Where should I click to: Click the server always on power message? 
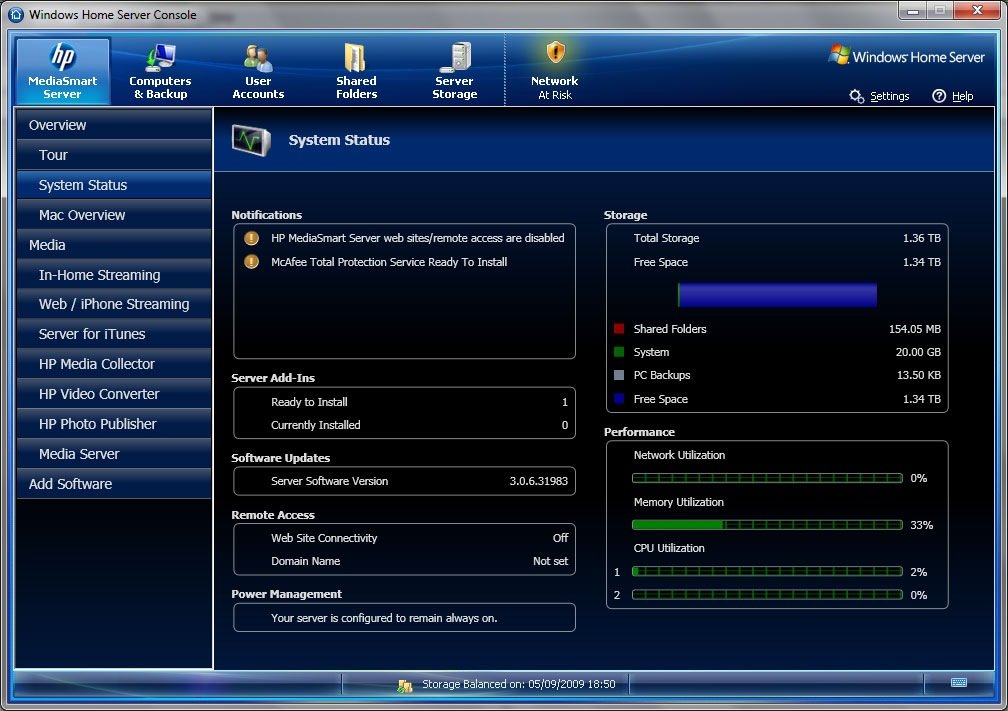point(384,618)
